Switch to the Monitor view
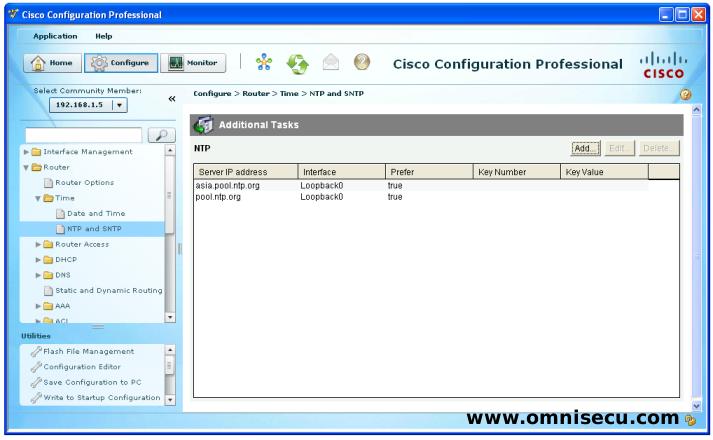713x440 pixels. point(193,63)
